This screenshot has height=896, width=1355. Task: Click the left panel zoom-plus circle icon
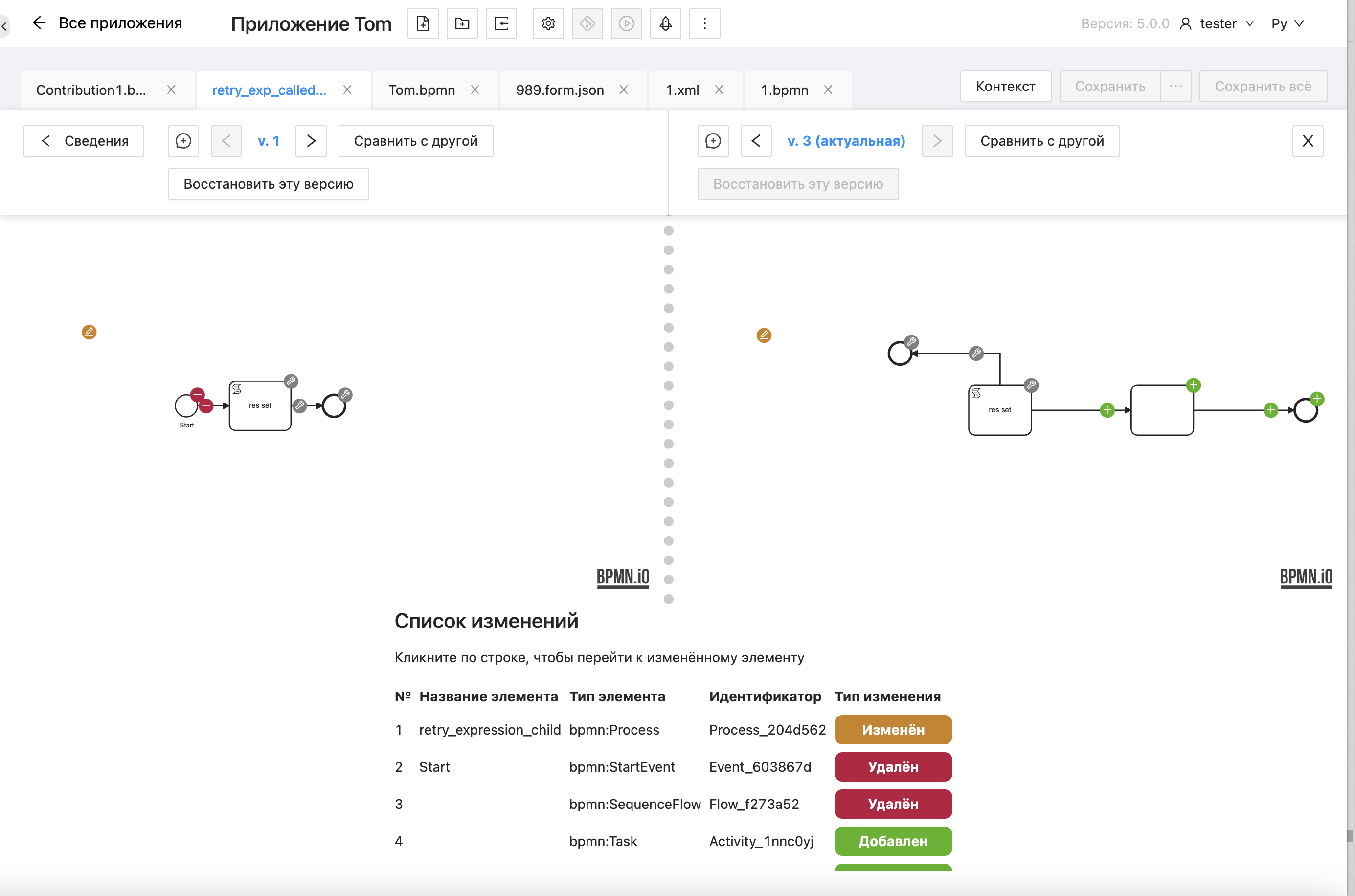click(x=183, y=140)
